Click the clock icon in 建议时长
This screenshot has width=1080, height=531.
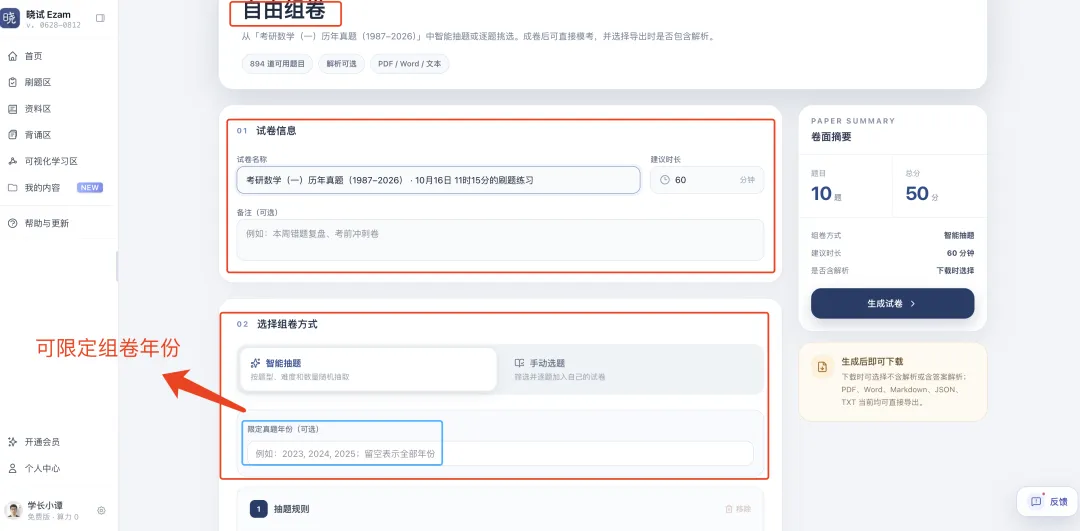coord(665,180)
